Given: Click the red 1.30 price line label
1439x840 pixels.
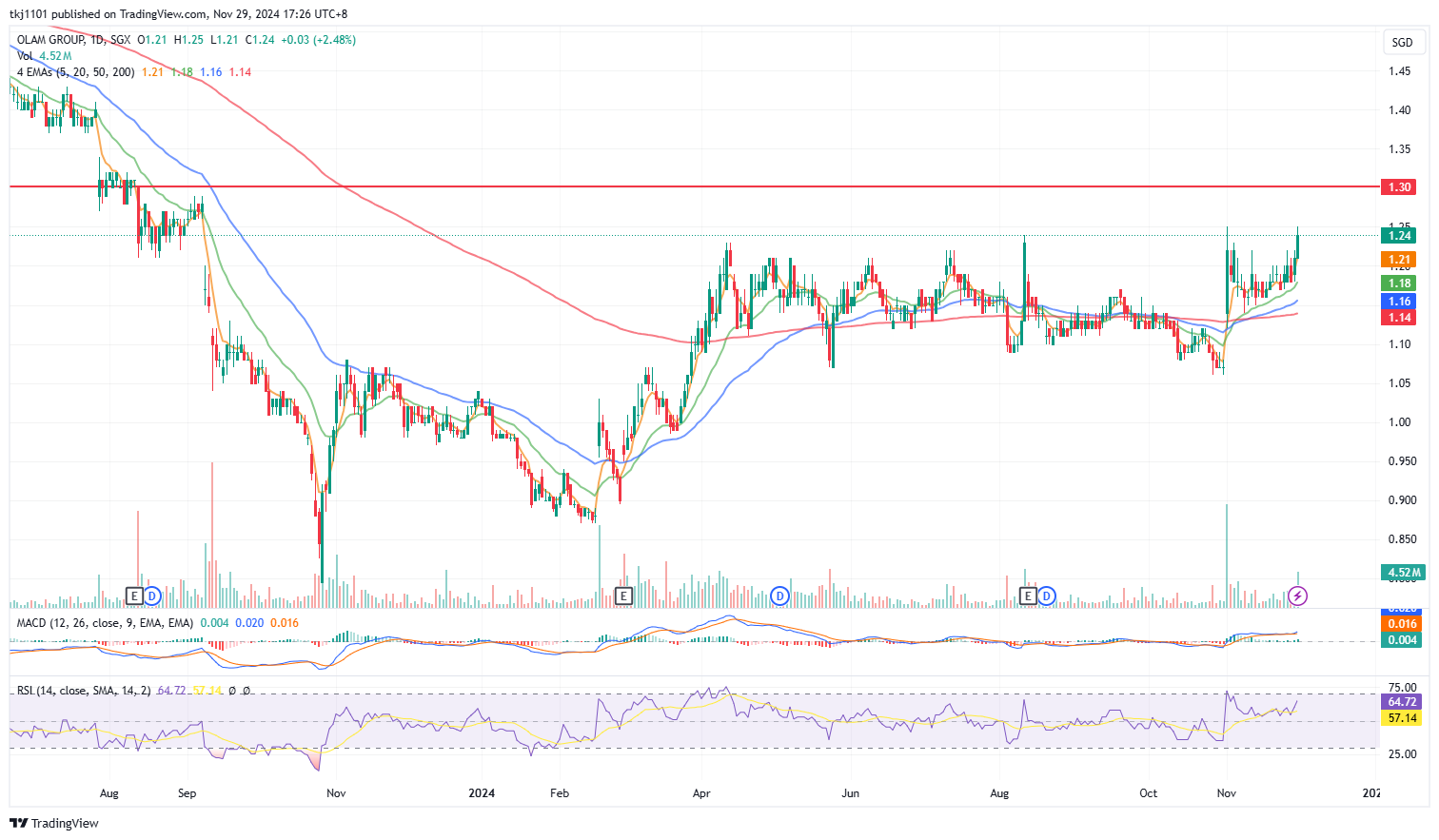Looking at the screenshot, I should (1399, 187).
